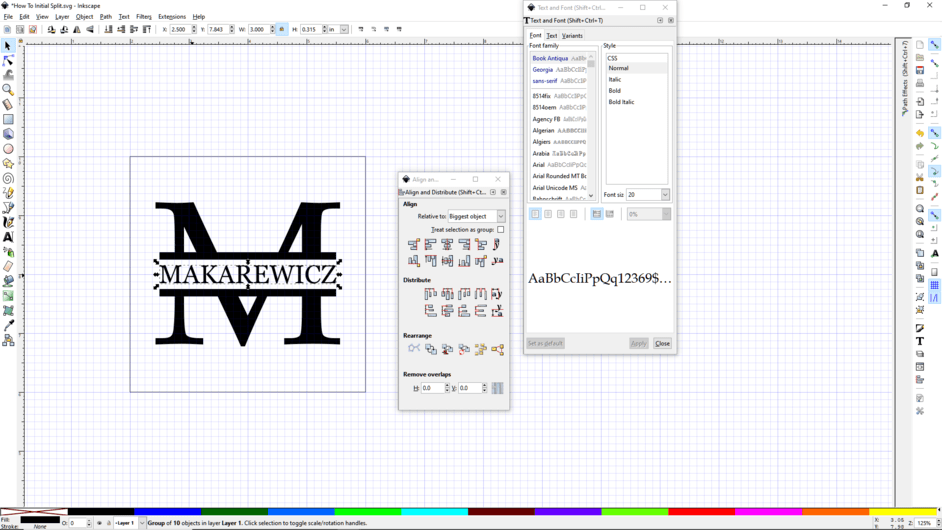942x530 pixels.
Task: Increase Remove overlaps H spinner
Action: click(x=447, y=386)
